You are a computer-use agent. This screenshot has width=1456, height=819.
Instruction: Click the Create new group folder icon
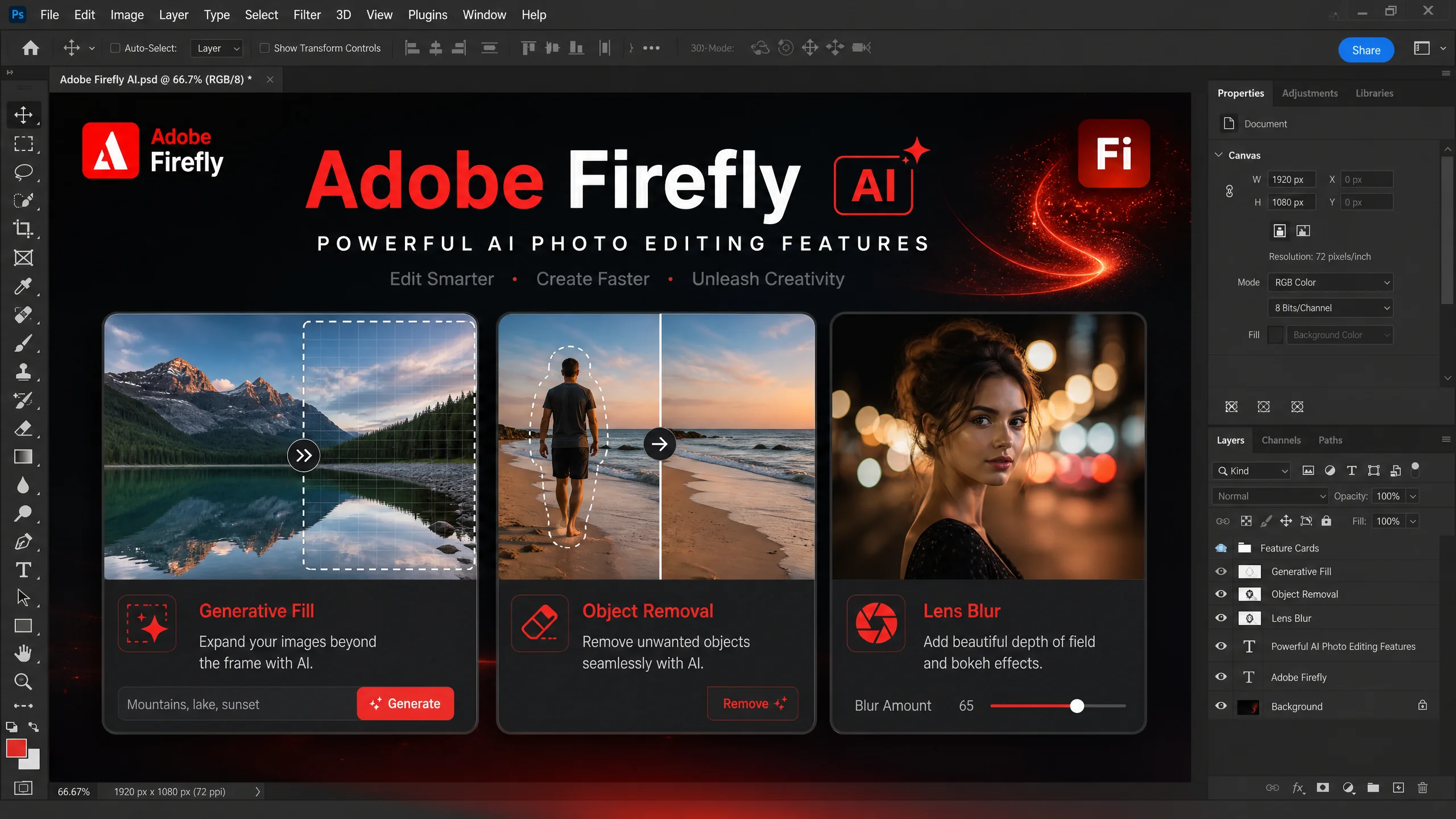click(1373, 788)
